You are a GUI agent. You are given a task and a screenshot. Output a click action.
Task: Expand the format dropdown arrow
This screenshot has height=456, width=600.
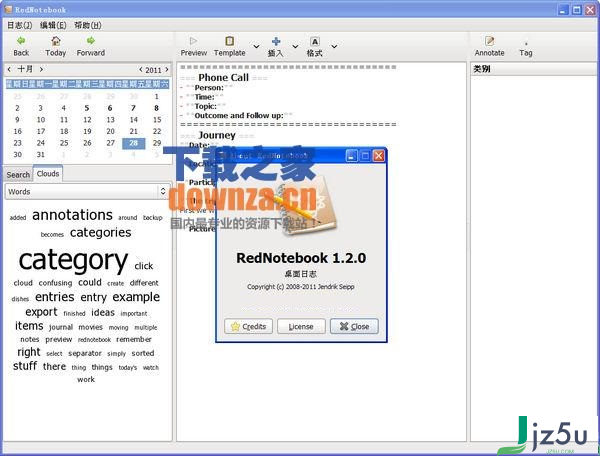click(x=334, y=47)
